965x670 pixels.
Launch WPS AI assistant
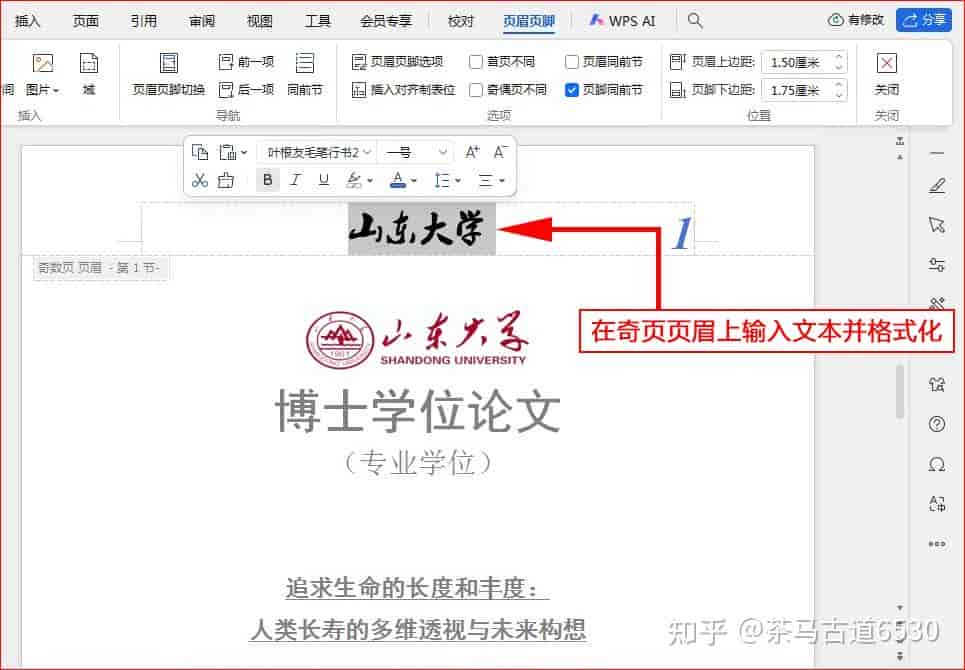[622, 21]
